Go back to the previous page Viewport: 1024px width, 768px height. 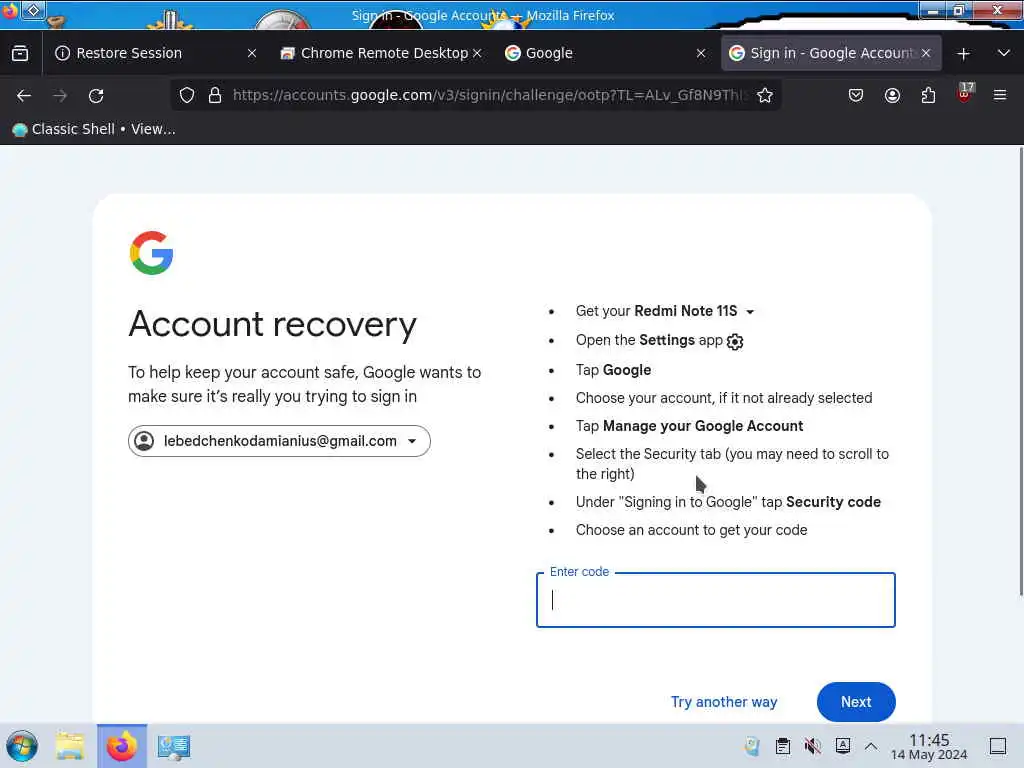(24, 96)
